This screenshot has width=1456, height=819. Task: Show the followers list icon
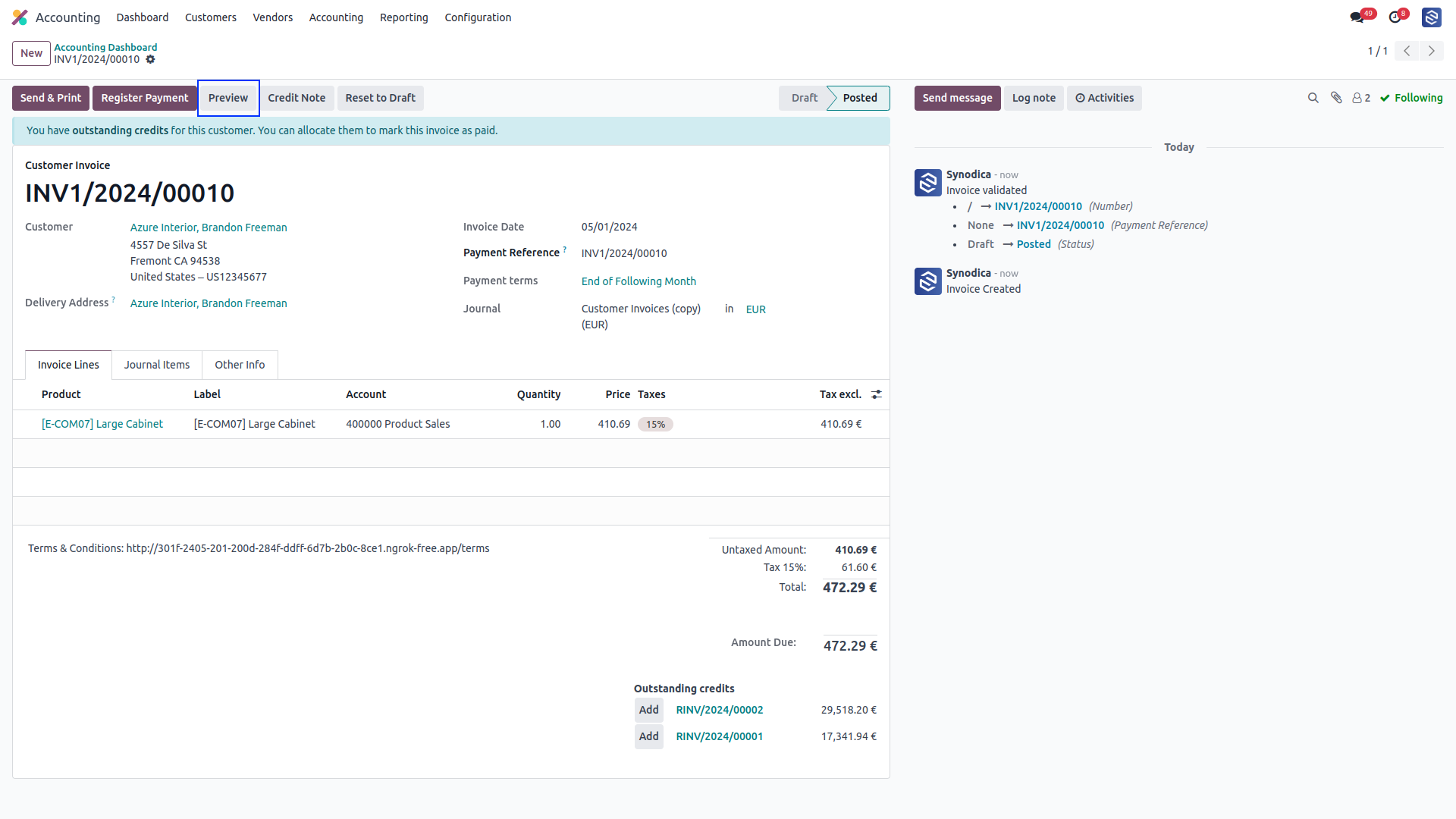click(1361, 98)
